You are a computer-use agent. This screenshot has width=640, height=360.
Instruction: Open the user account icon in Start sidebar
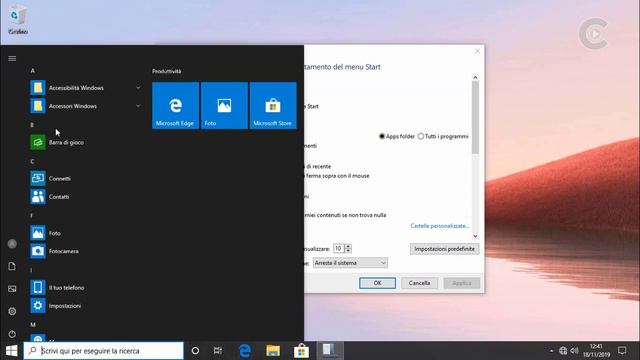click(12, 244)
